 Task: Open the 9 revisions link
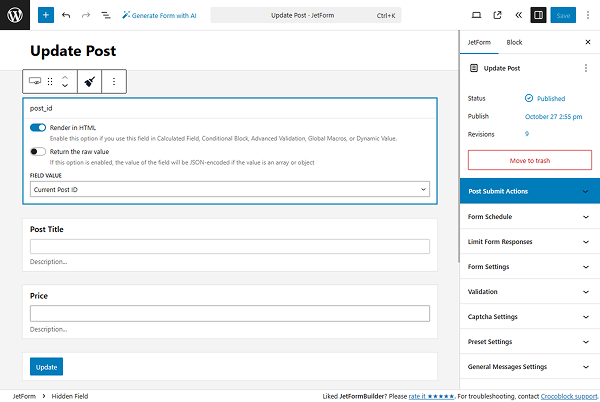(x=527, y=134)
